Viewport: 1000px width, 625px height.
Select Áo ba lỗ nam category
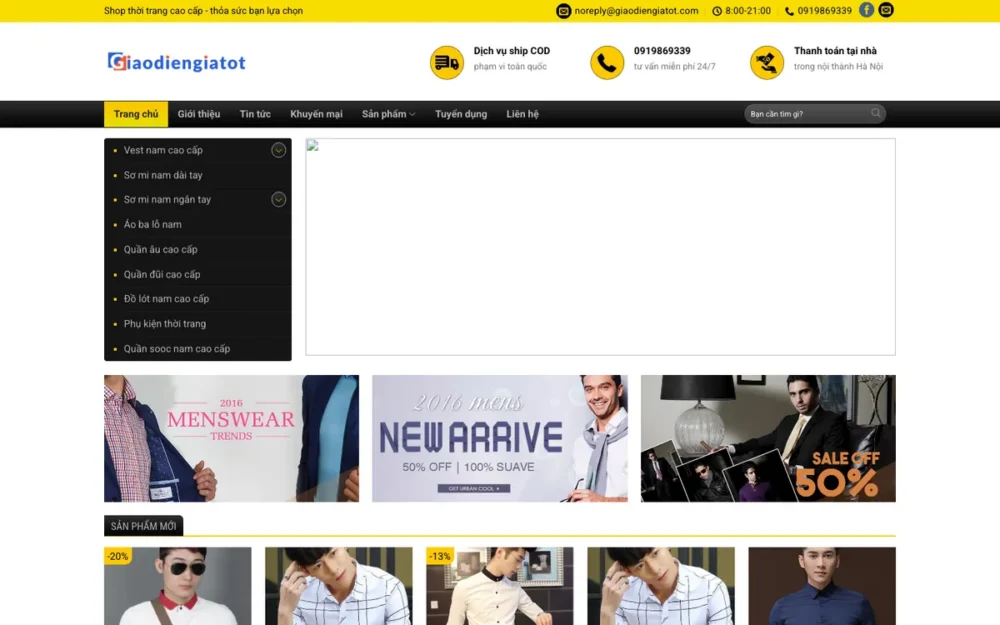click(152, 224)
